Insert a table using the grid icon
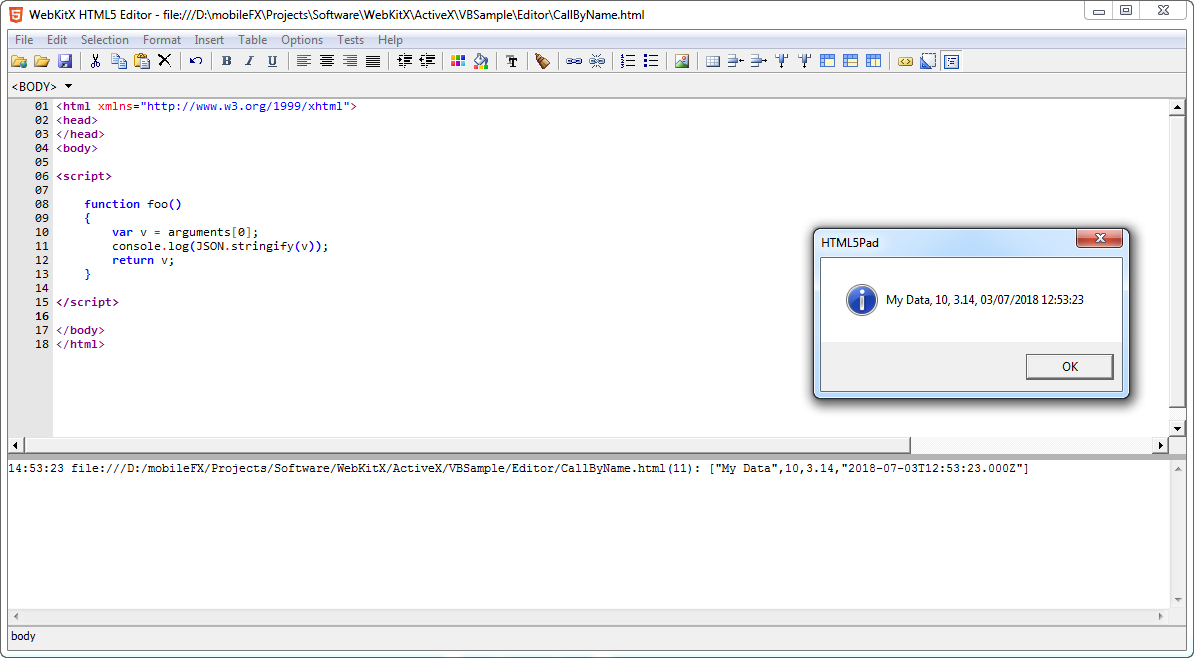This screenshot has height=658, width=1194. [713, 61]
